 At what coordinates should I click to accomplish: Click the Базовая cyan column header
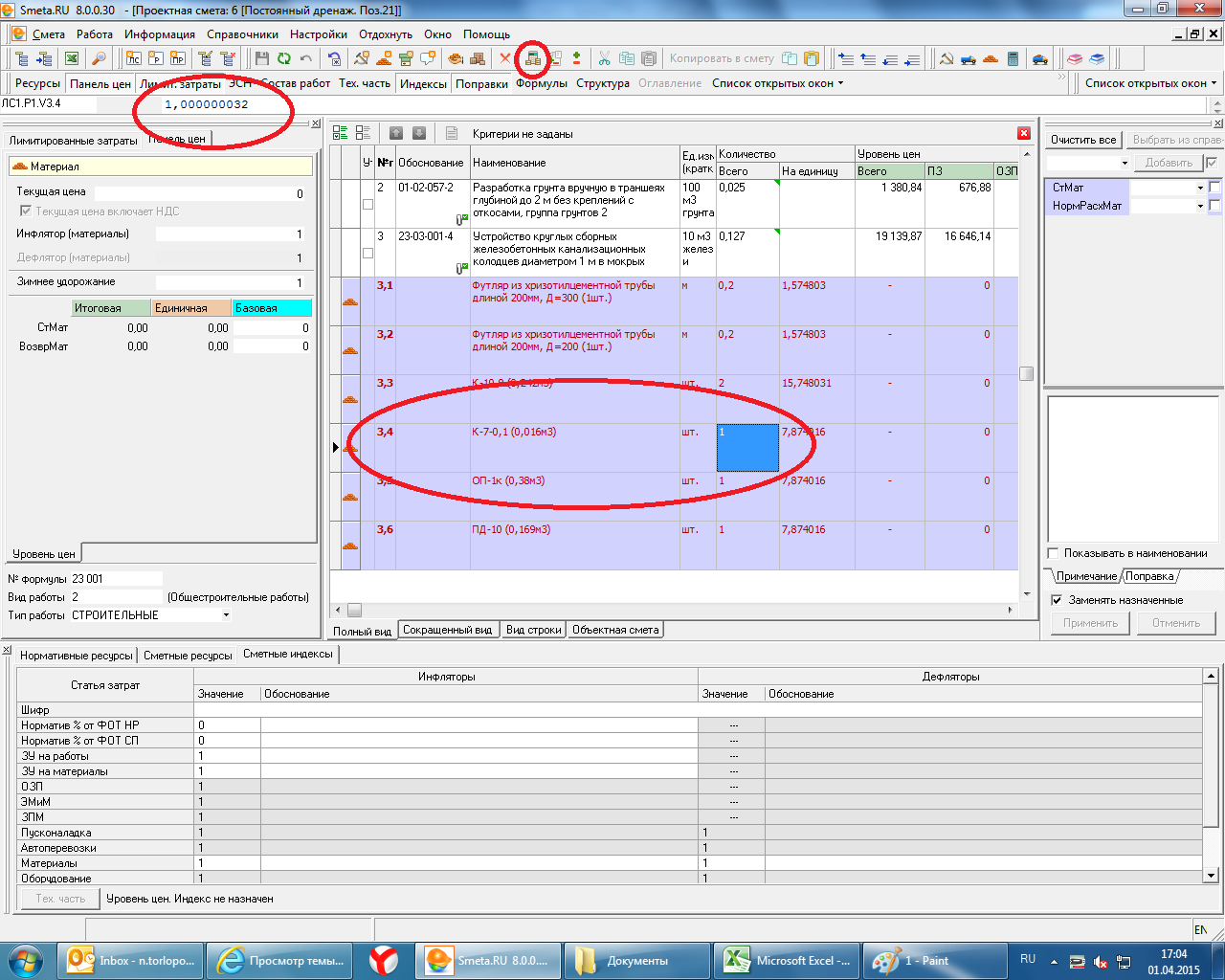(x=272, y=308)
